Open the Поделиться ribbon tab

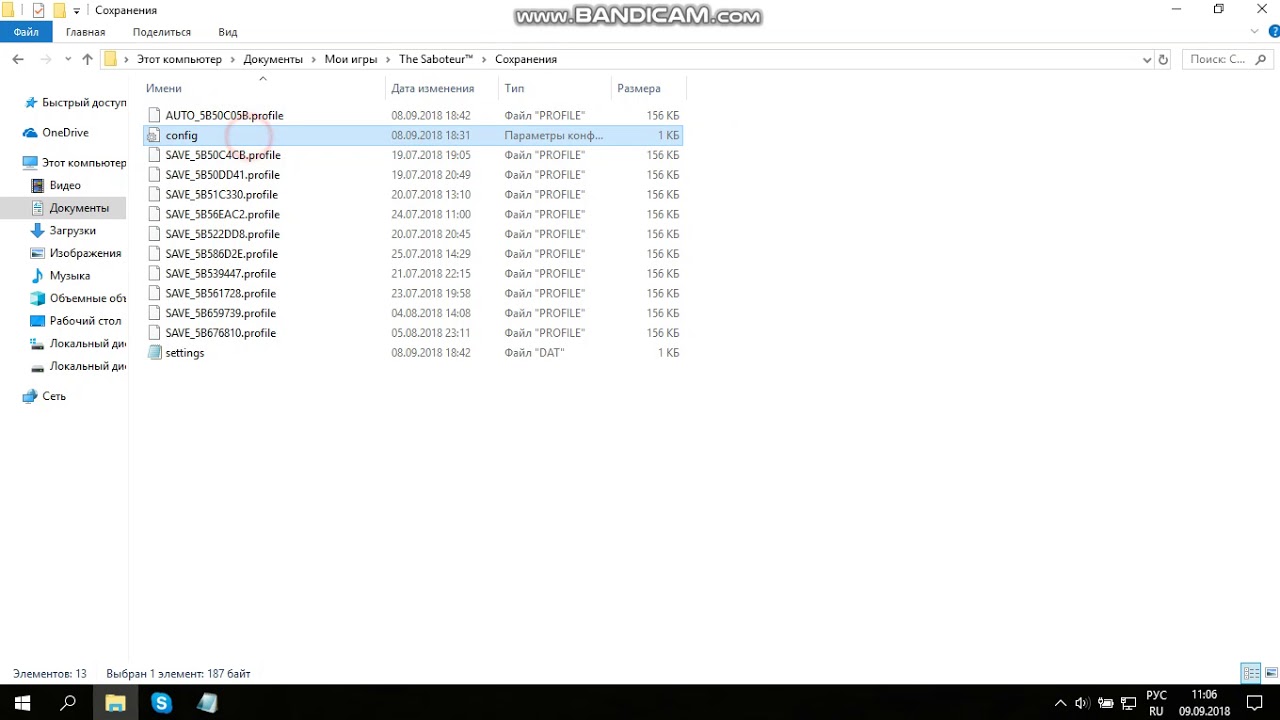[x=161, y=32]
